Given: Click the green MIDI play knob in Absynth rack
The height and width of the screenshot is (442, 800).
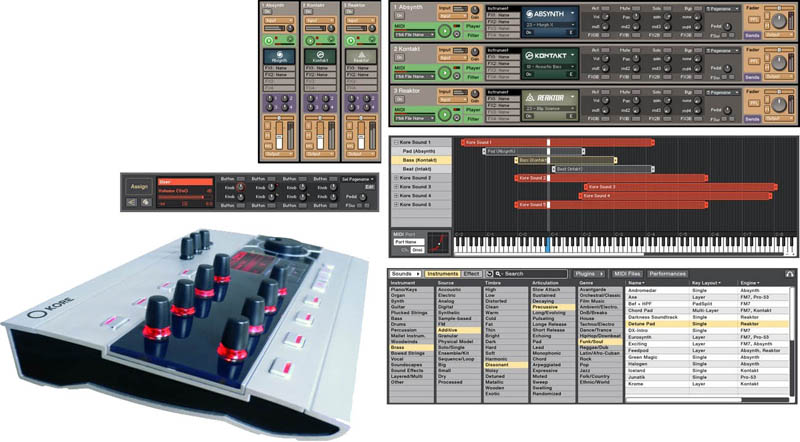Looking at the screenshot, I should (x=445, y=32).
